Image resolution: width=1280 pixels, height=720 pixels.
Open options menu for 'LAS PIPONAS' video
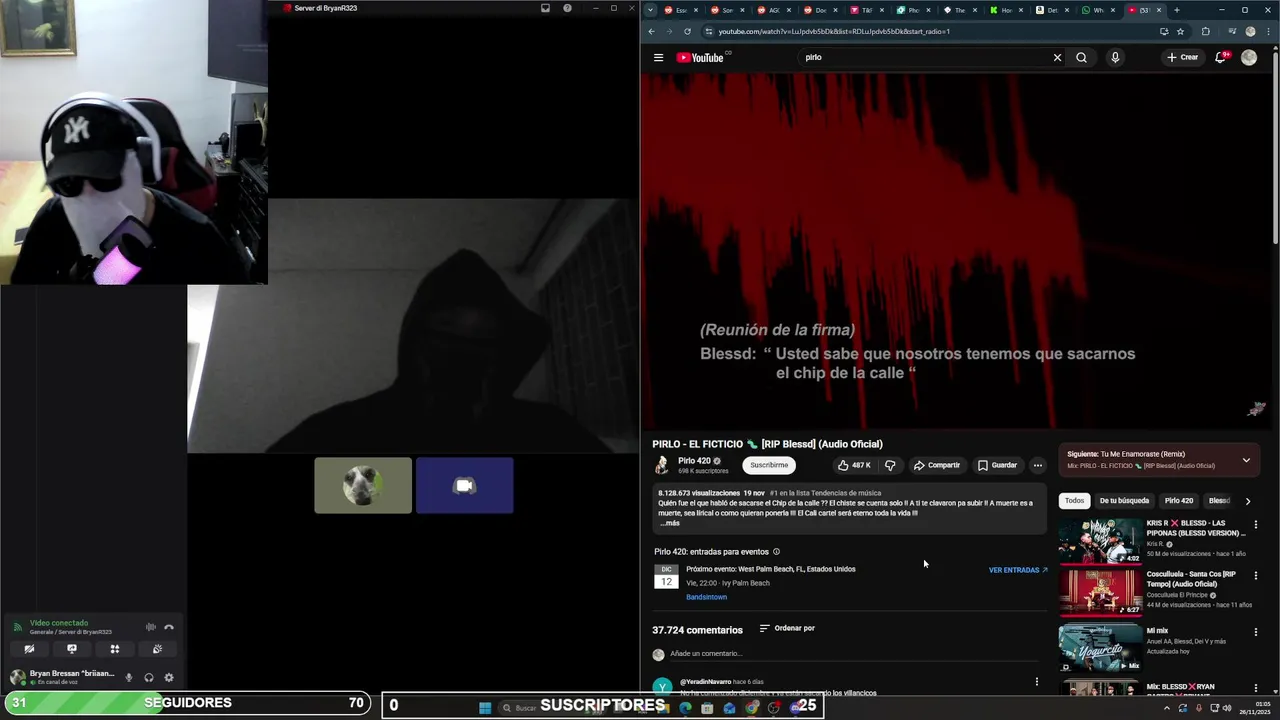point(1256,524)
